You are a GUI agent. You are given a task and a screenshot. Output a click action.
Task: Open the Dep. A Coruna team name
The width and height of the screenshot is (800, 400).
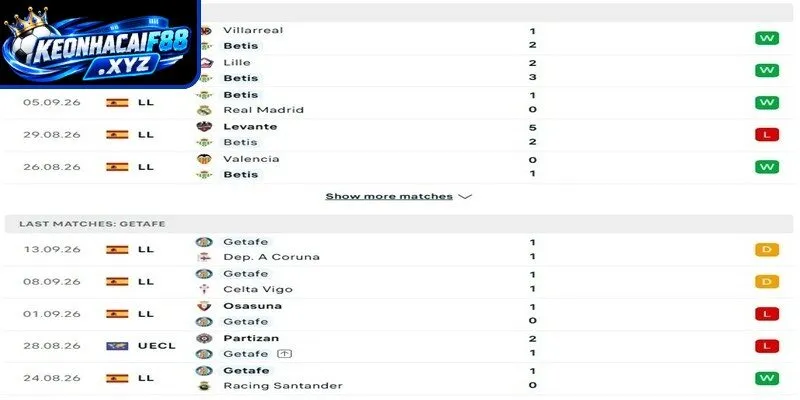(x=271, y=257)
